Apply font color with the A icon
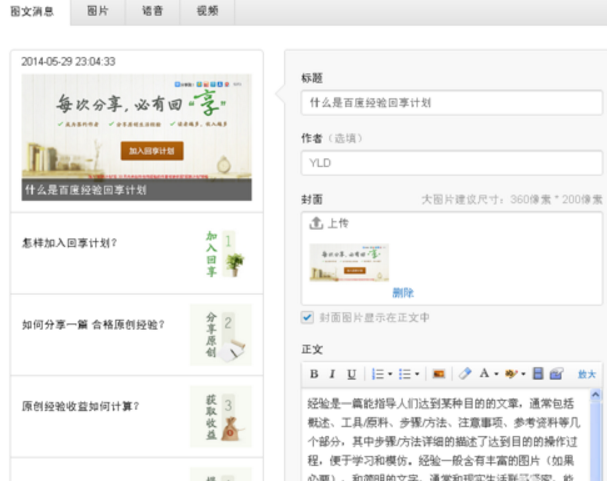Screen dimensions: 607x481 coord(484,373)
